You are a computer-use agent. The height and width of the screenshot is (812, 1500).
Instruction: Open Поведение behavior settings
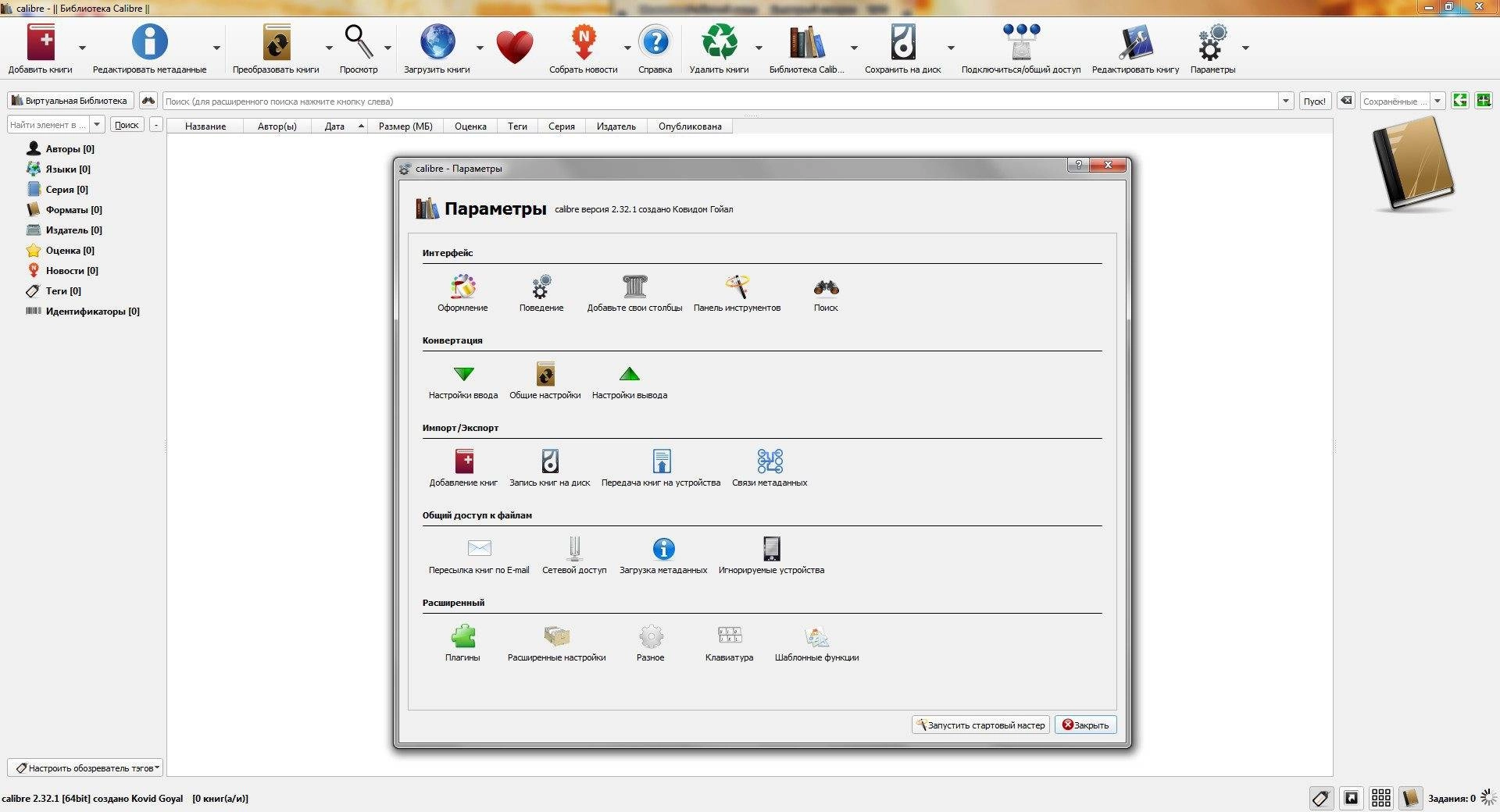[x=541, y=294]
